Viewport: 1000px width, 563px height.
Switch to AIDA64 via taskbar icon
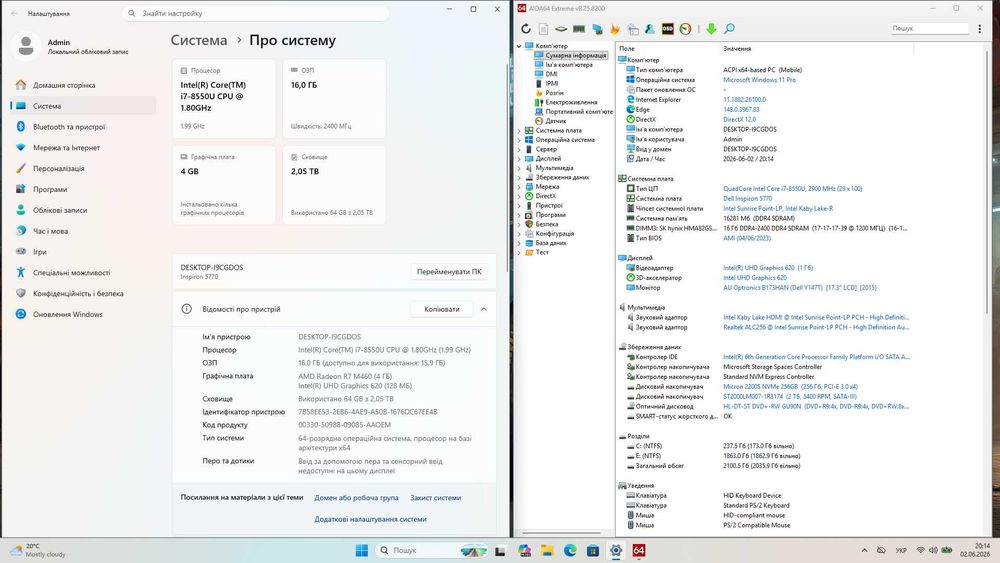coord(638,550)
